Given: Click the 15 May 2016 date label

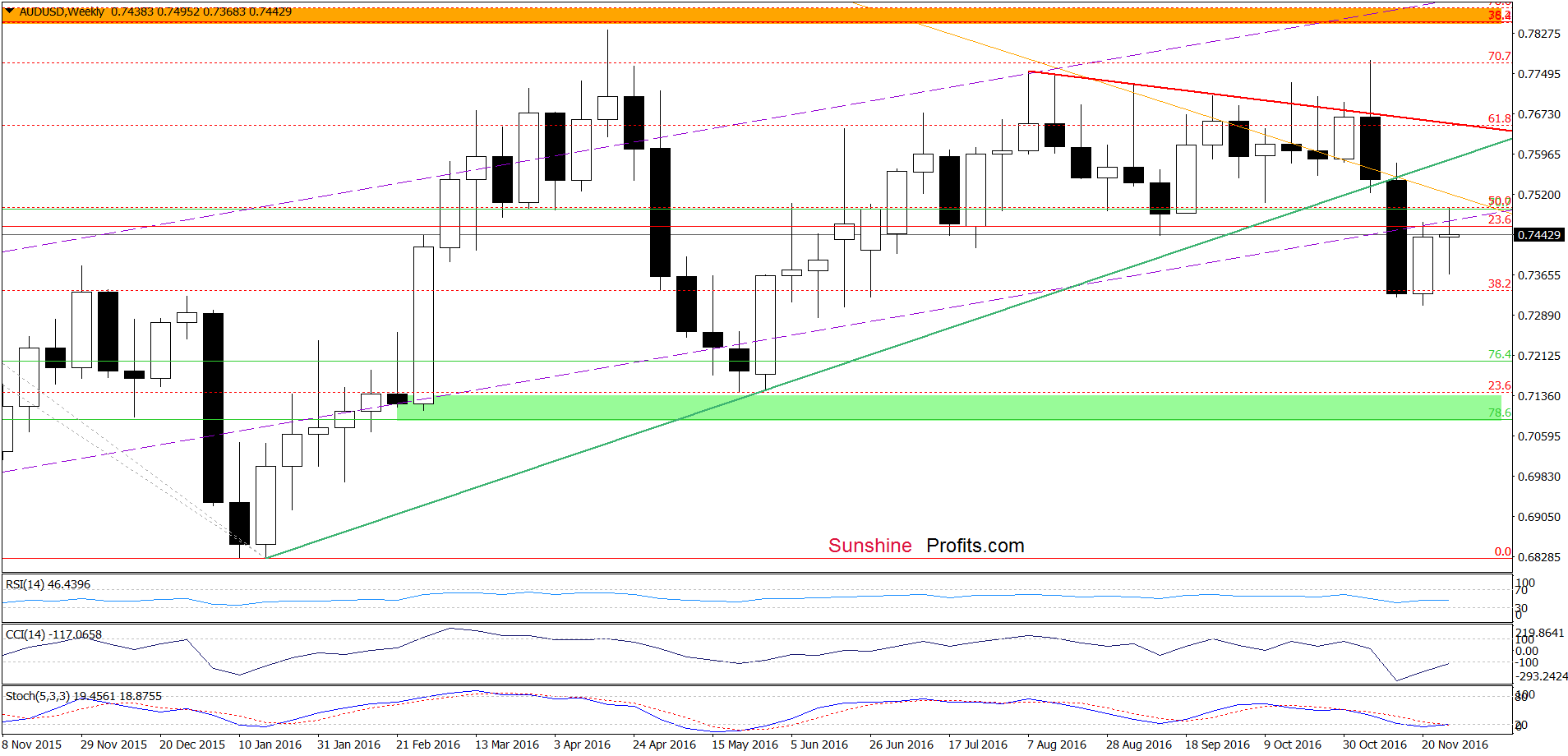Looking at the screenshot, I should (745, 744).
